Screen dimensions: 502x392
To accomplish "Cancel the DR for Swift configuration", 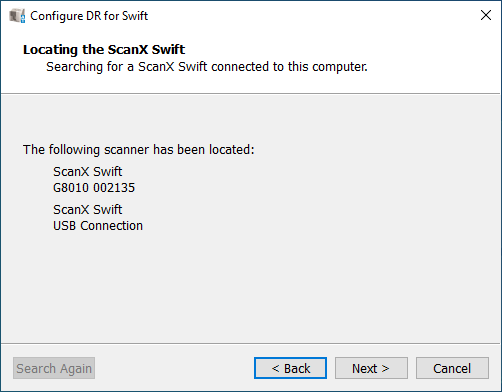I will tap(452, 368).
